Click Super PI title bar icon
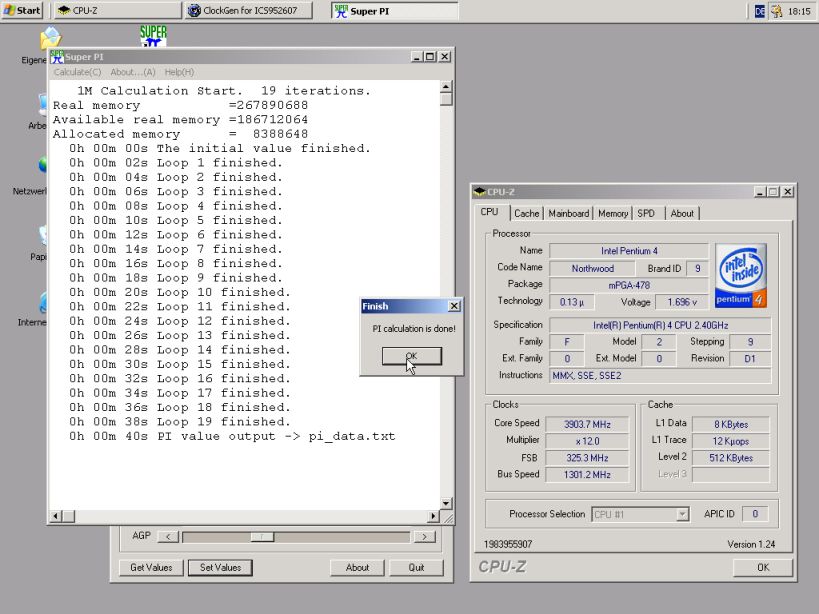This screenshot has width=819, height=614. pyautogui.click(x=57, y=56)
